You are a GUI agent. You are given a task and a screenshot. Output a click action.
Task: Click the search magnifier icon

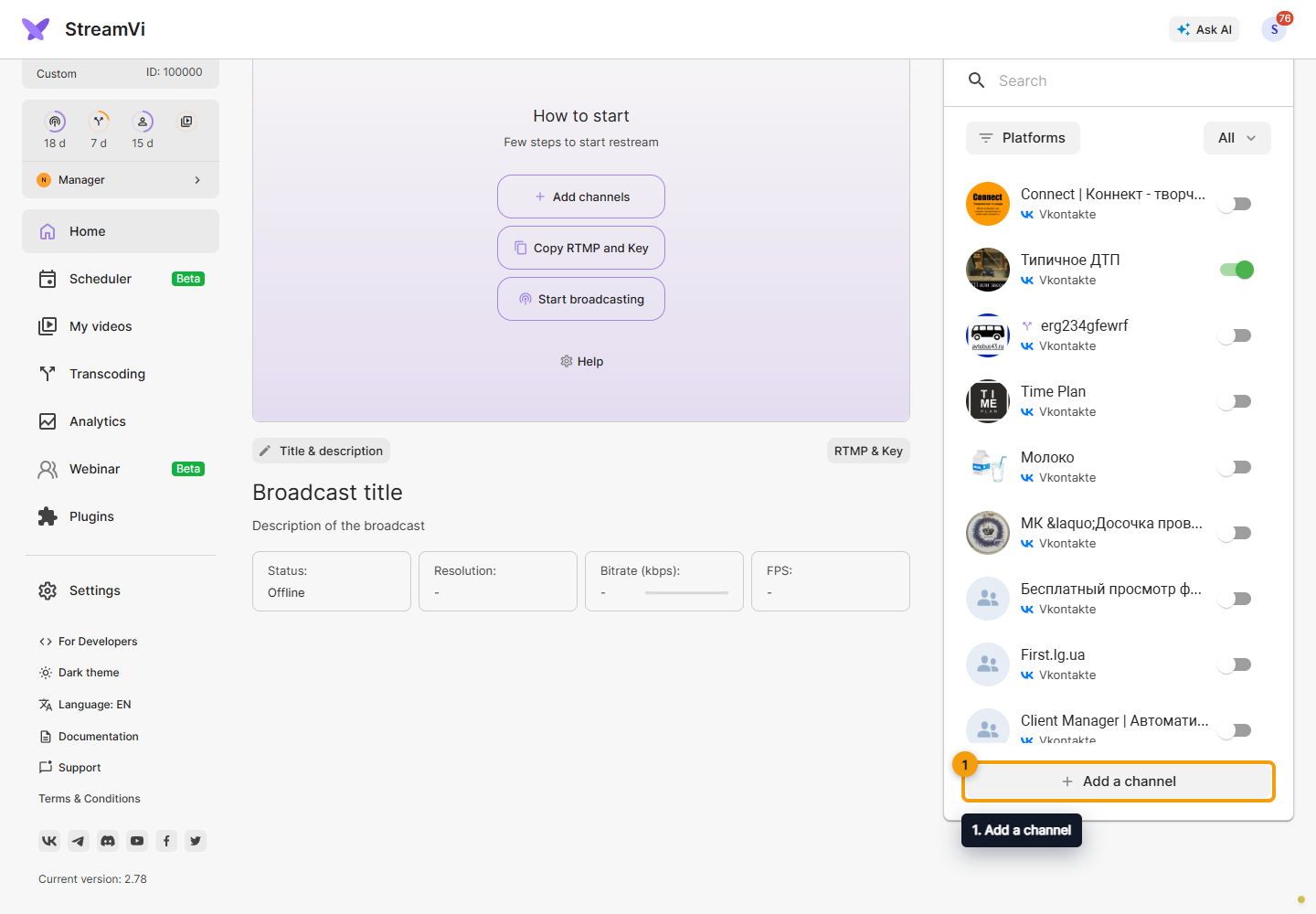tap(977, 80)
